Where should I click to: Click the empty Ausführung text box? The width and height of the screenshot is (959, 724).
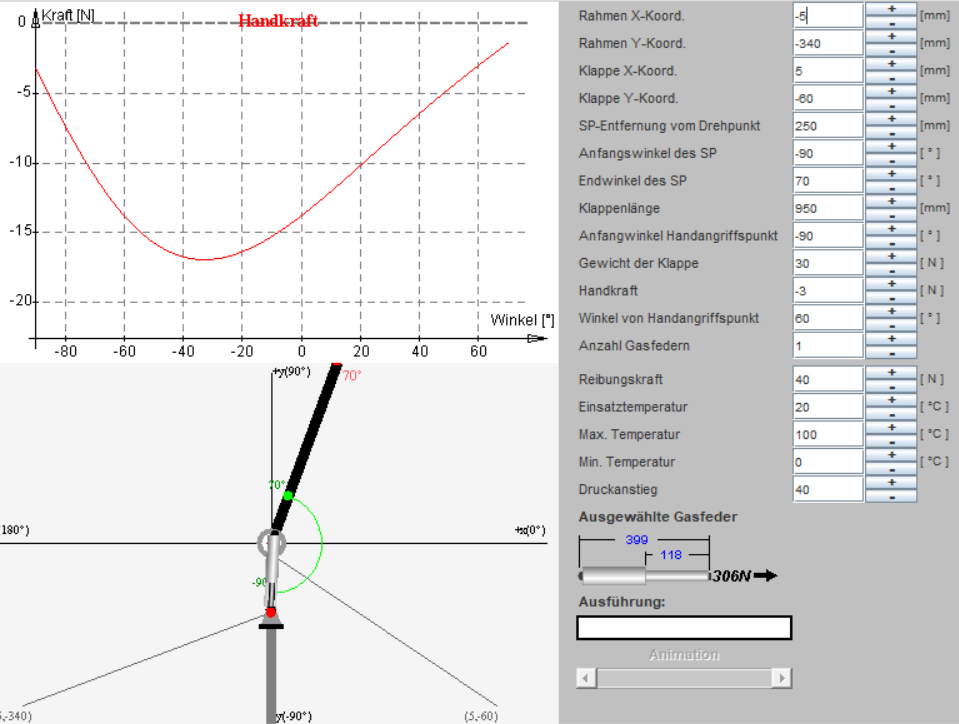[x=684, y=628]
